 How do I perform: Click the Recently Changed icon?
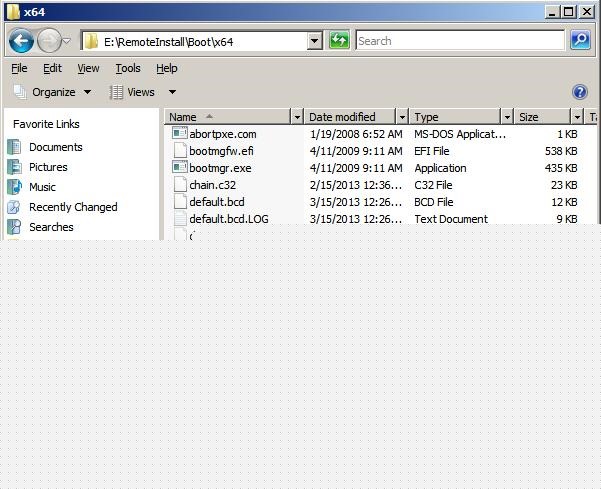tap(15, 207)
